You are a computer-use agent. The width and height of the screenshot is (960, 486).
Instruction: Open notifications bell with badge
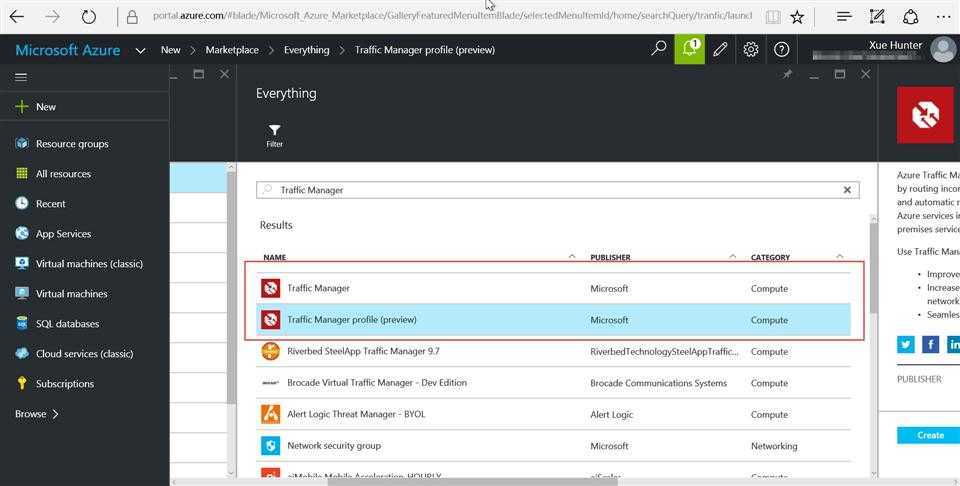(689, 49)
